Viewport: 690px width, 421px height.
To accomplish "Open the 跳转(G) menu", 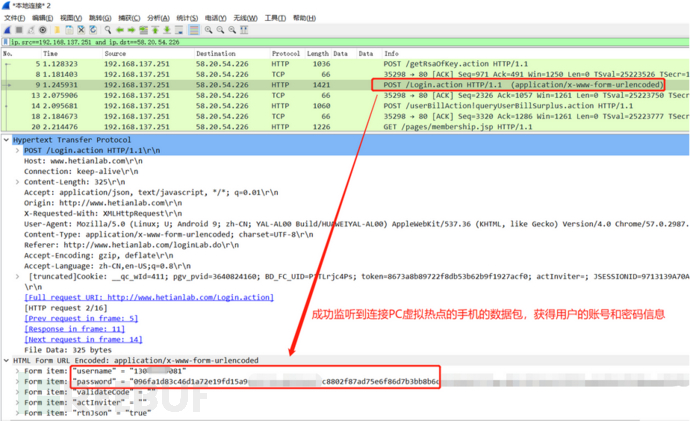I will [x=100, y=18].
